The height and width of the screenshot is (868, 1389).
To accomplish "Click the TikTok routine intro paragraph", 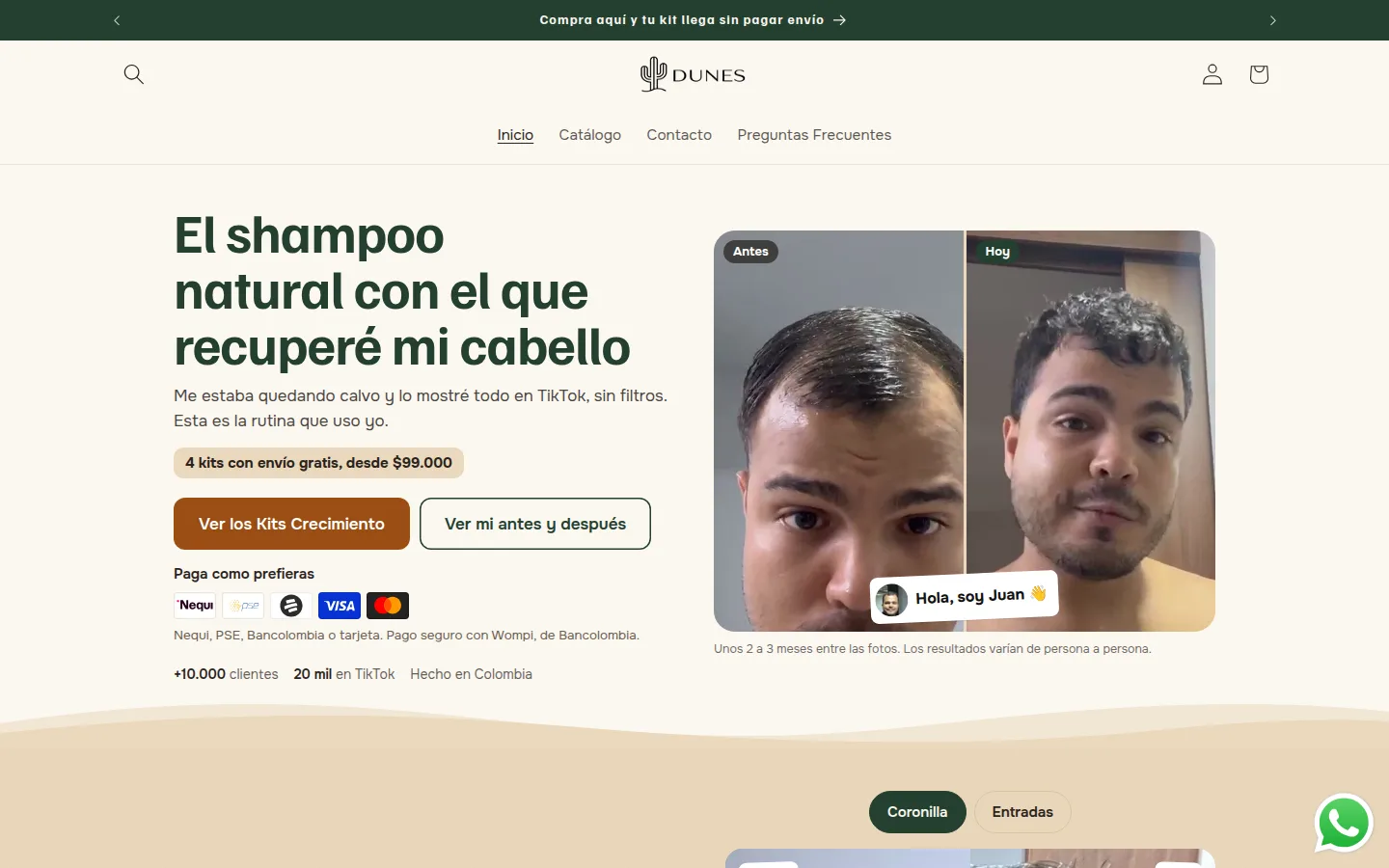I will (x=421, y=408).
